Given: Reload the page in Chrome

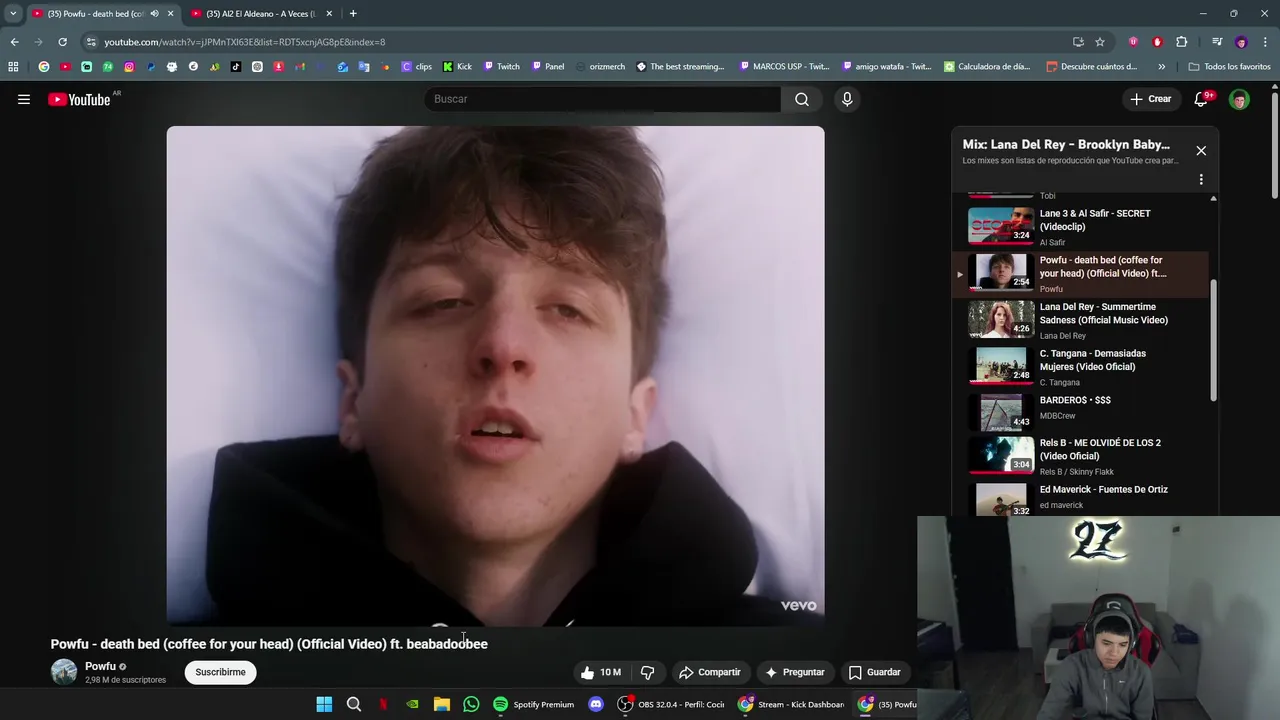Looking at the screenshot, I should click(x=62, y=42).
